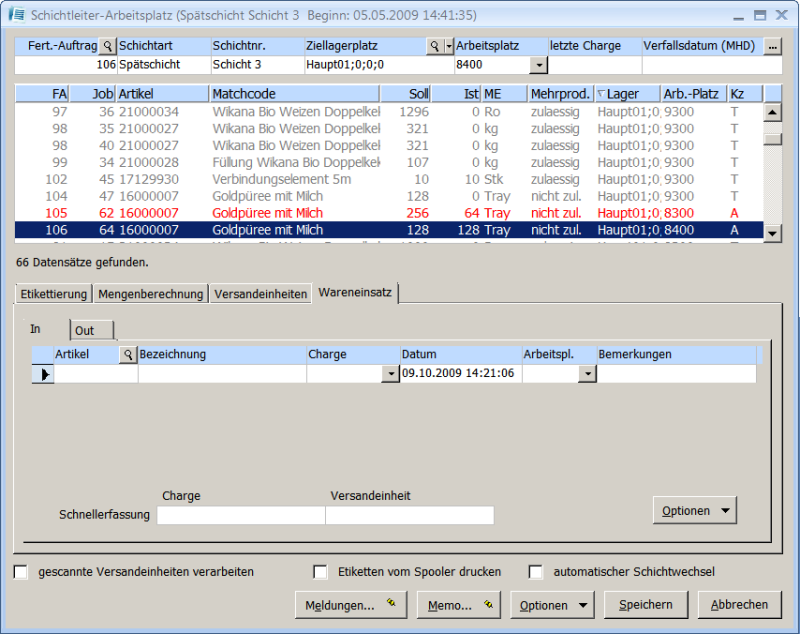Select the current row marker in Wareneinsatz grid
Image resolution: width=800 pixels, height=634 pixels.
pyautogui.click(x=43, y=373)
